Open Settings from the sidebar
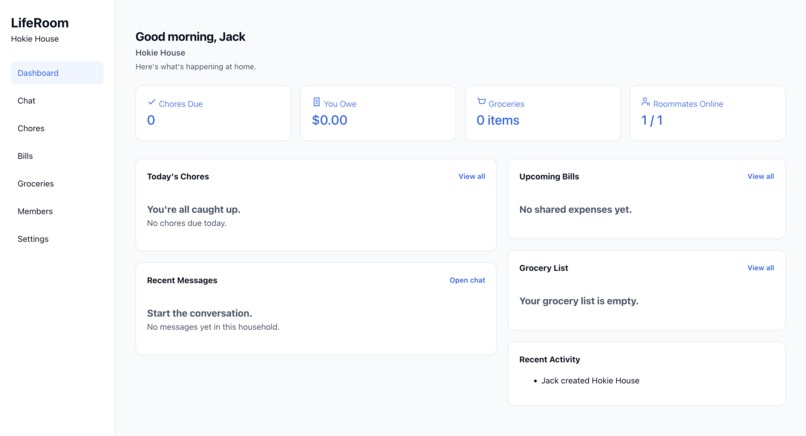Viewport: 806px width, 436px height. point(57,239)
